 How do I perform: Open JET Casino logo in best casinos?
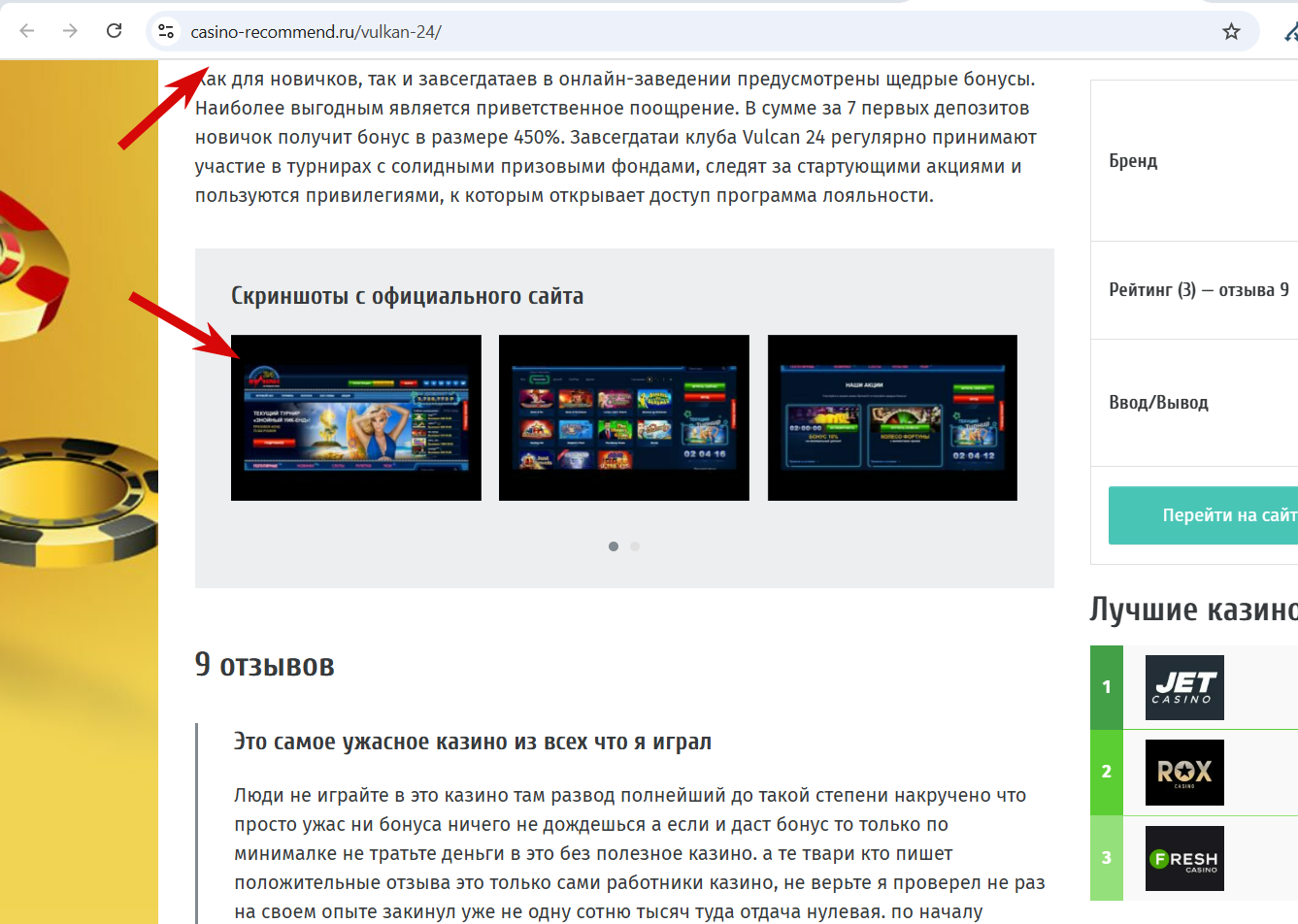1184,687
